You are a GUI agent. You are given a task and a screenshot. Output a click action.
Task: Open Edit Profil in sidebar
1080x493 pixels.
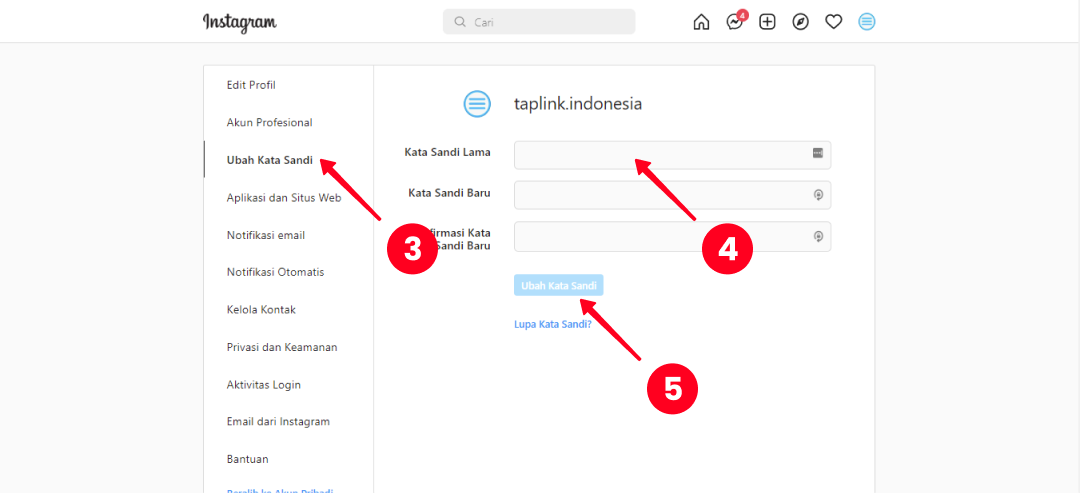(x=251, y=85)
